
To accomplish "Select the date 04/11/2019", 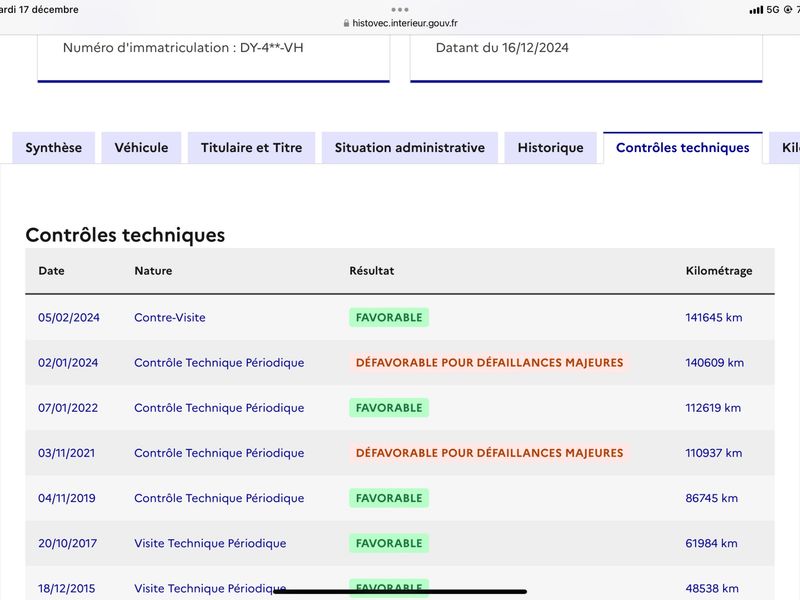I will [x=67, y=498].
